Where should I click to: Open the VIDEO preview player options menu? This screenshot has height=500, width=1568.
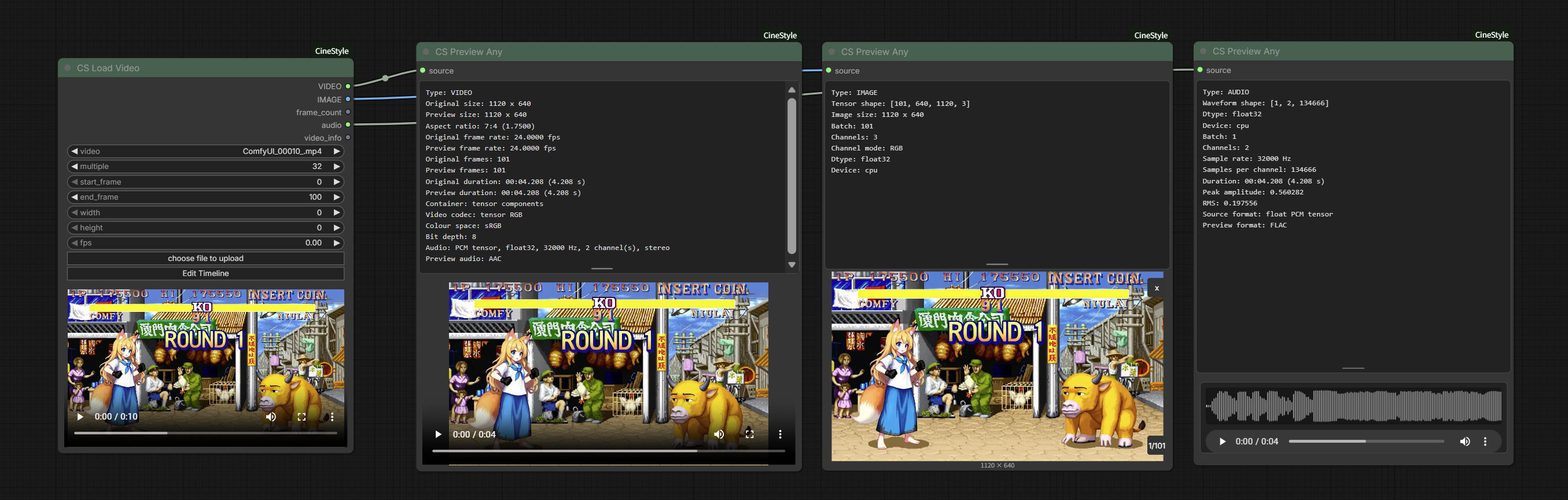[781, 434]
